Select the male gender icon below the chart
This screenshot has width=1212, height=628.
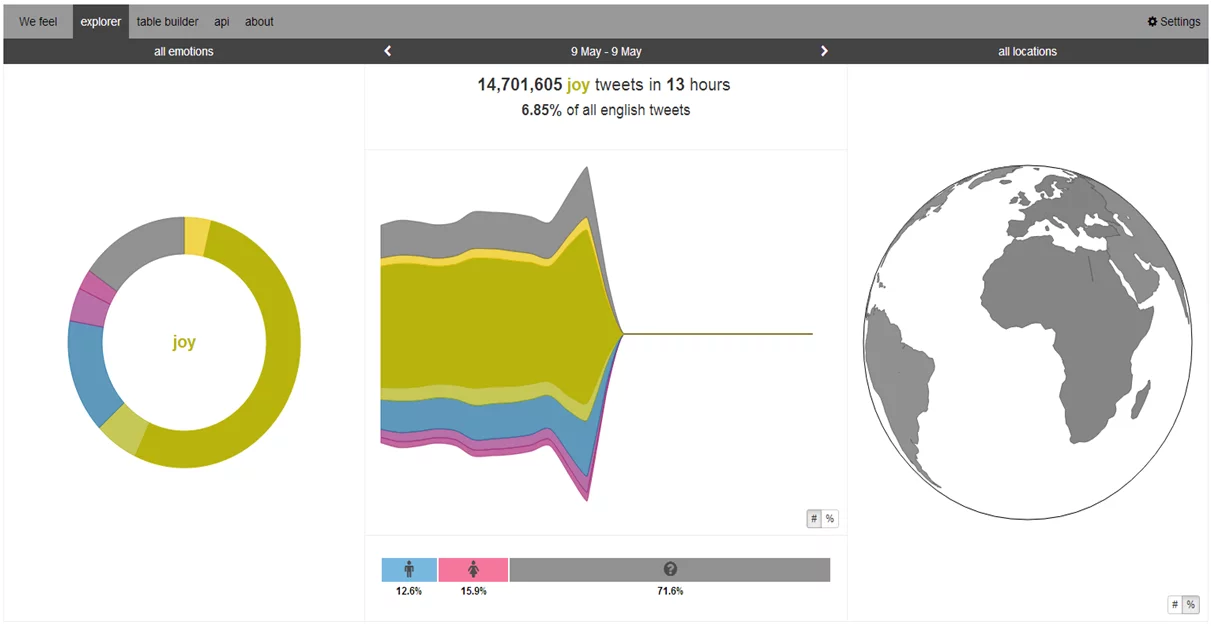point(409,568)
